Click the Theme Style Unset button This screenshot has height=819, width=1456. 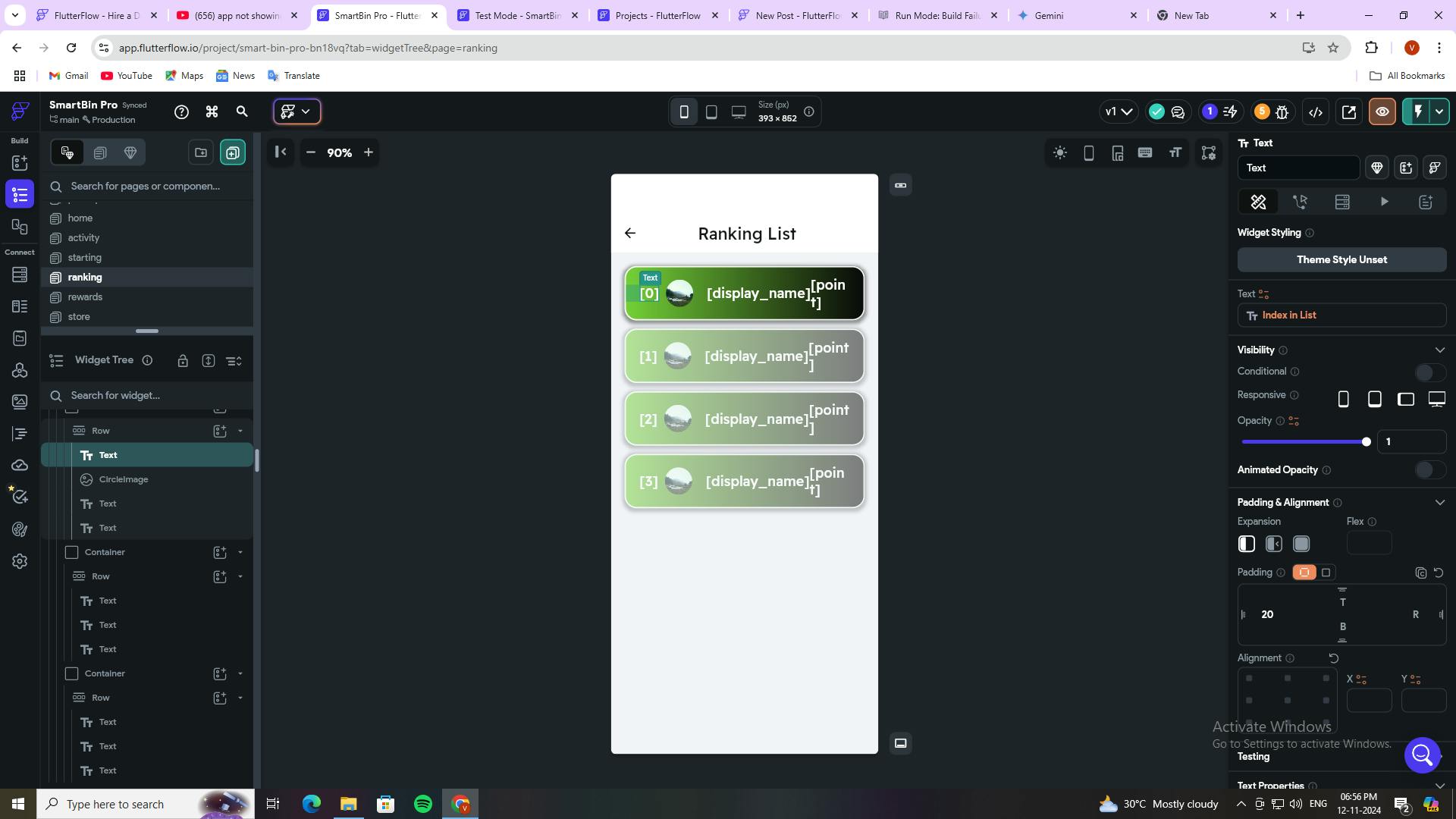[1341, 260]
